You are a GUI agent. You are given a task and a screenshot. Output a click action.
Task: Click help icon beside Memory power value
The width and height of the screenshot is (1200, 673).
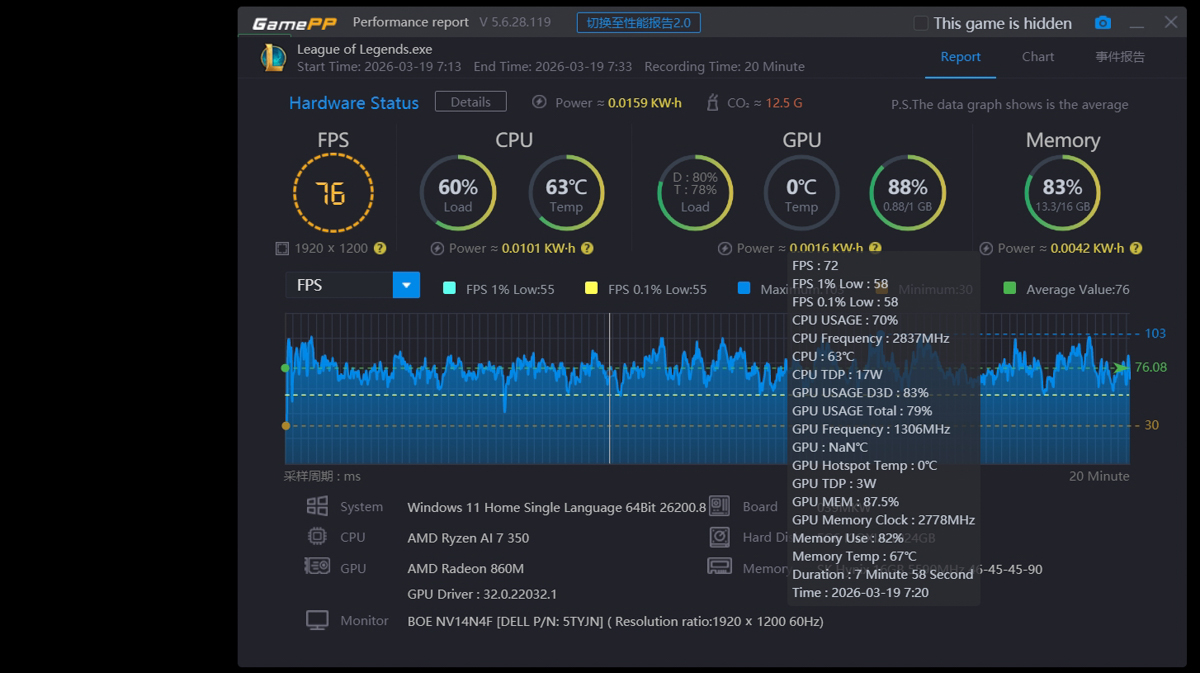click(1135, 248)
